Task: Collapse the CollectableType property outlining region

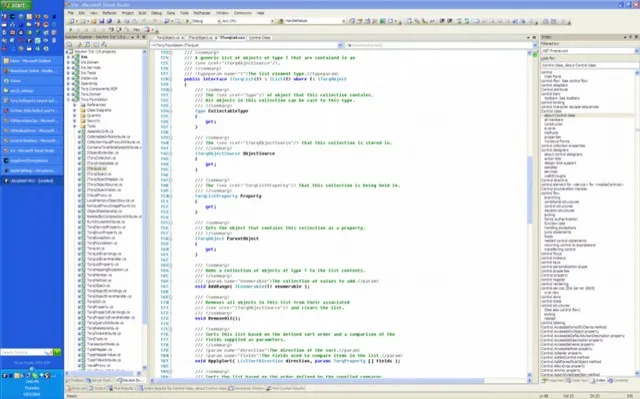Action: click(171, 111)
